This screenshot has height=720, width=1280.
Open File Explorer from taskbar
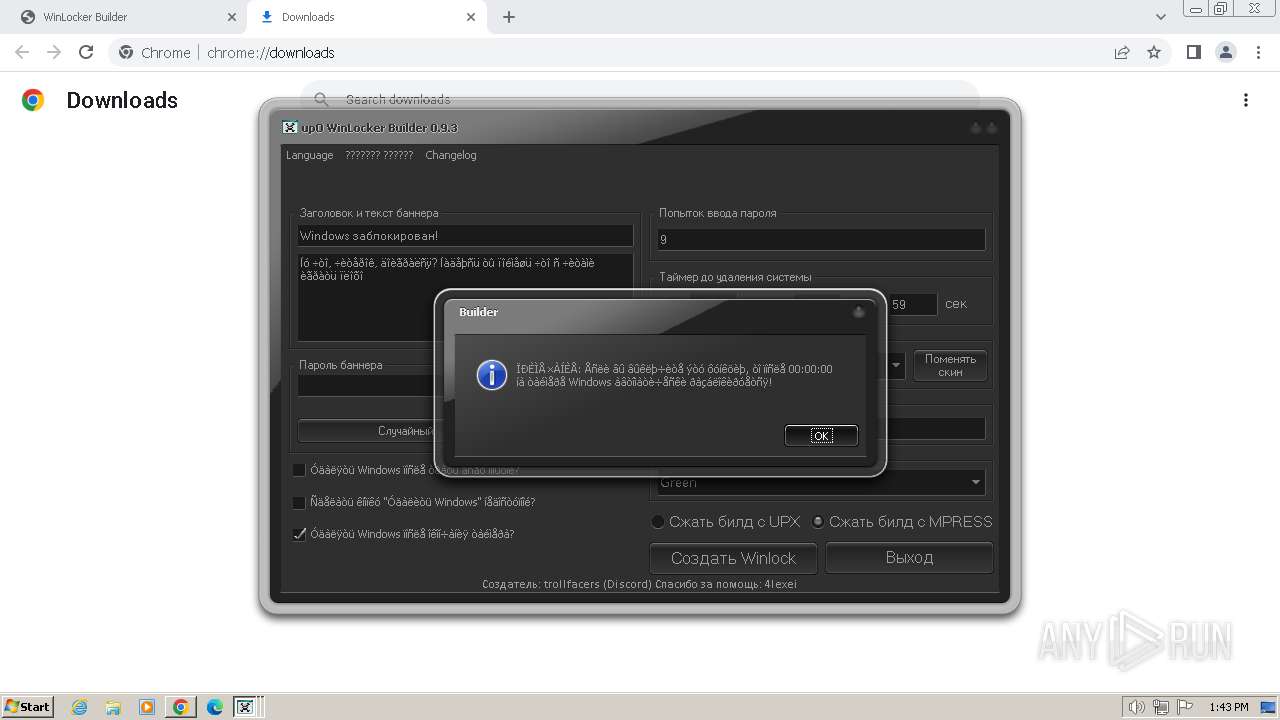coord(113,707)
